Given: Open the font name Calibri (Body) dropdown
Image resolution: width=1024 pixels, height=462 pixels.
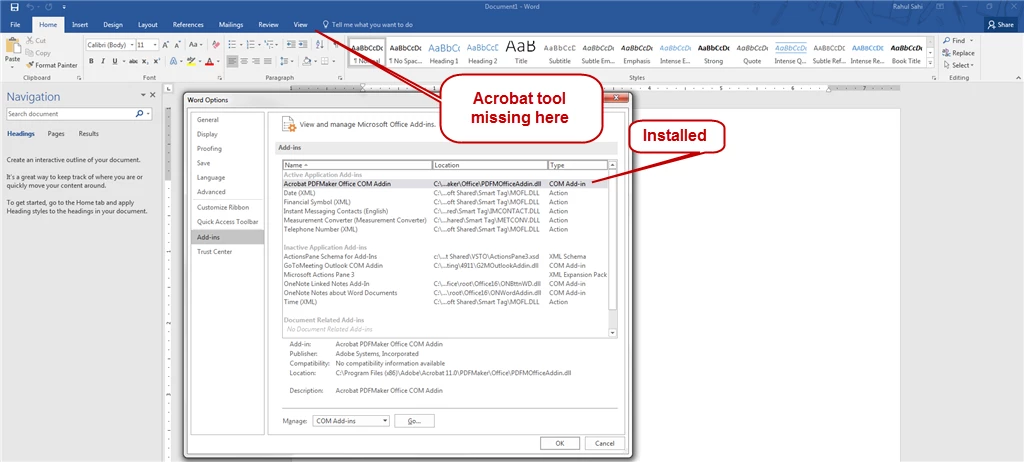Looking at the screenshot, I should point(132,45).
